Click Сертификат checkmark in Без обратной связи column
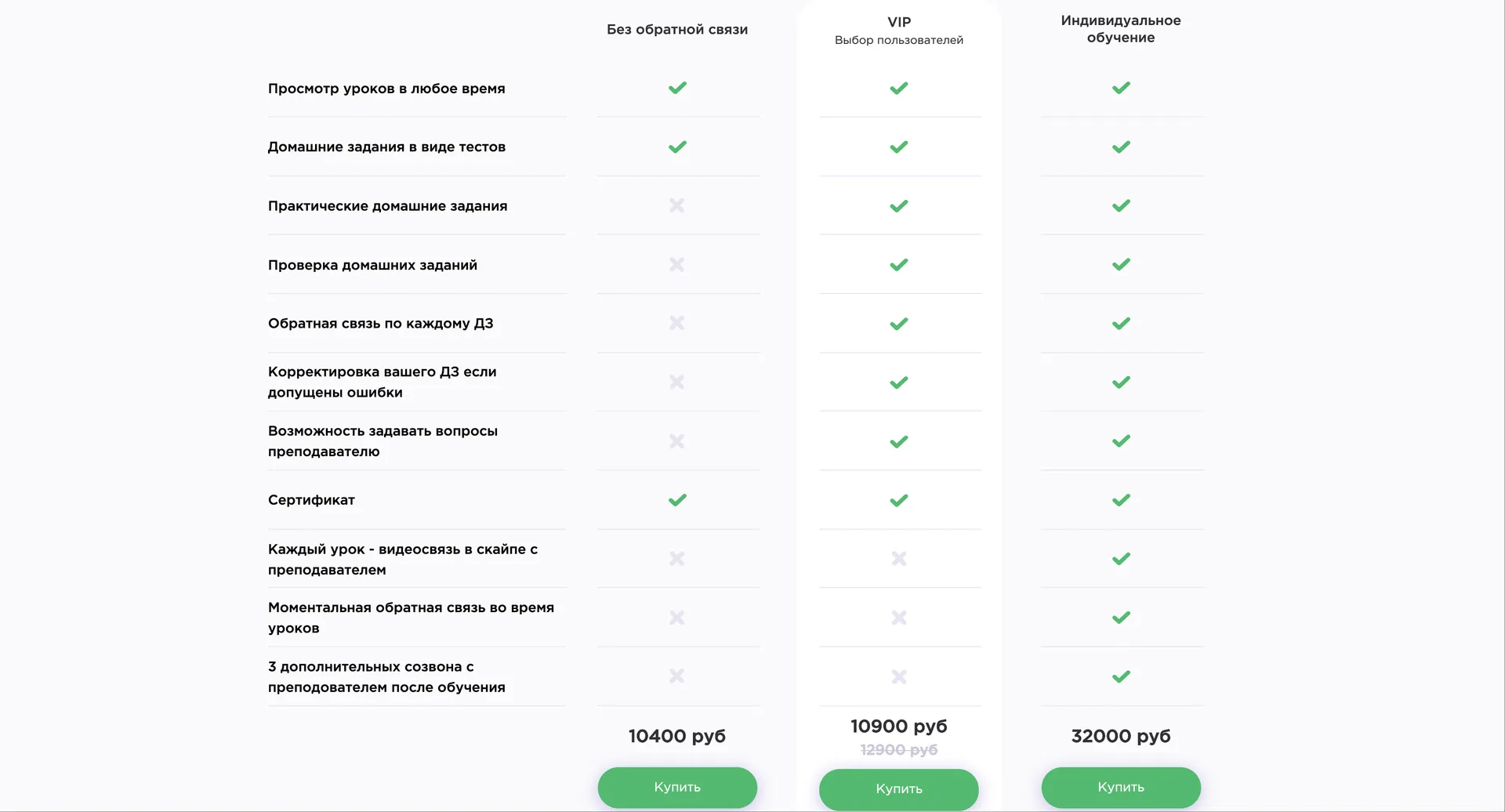 pos(677,500)
